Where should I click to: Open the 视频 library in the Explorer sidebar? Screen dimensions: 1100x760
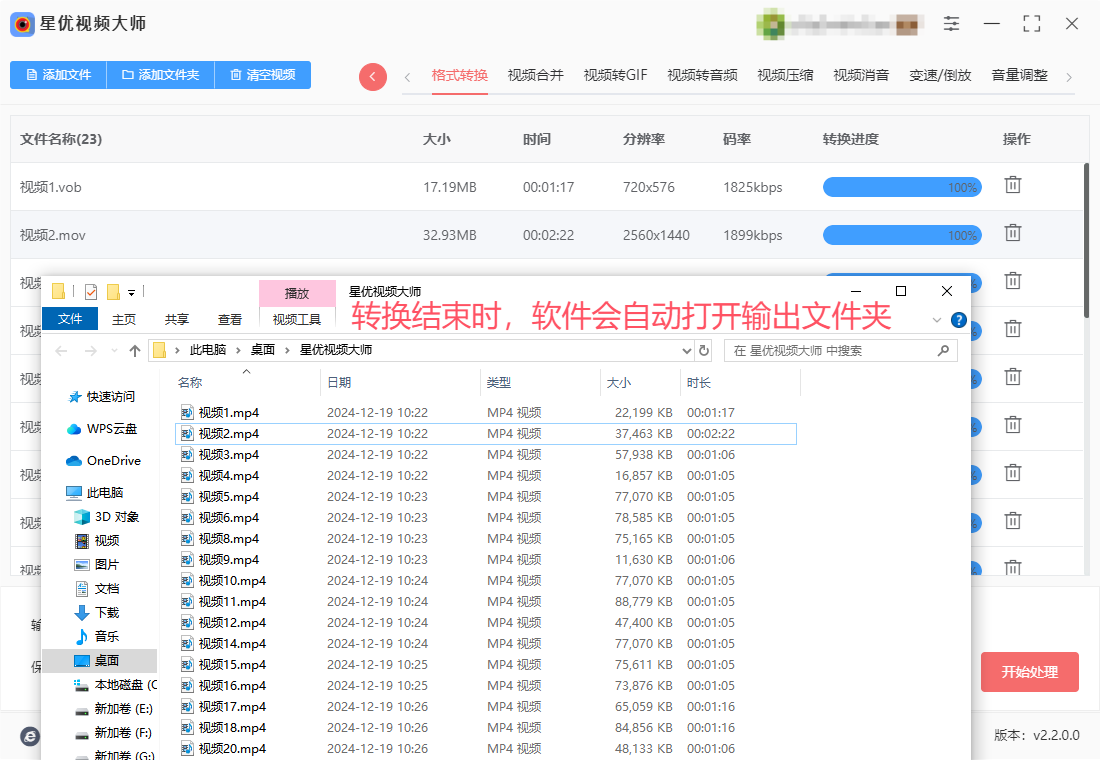98,541
